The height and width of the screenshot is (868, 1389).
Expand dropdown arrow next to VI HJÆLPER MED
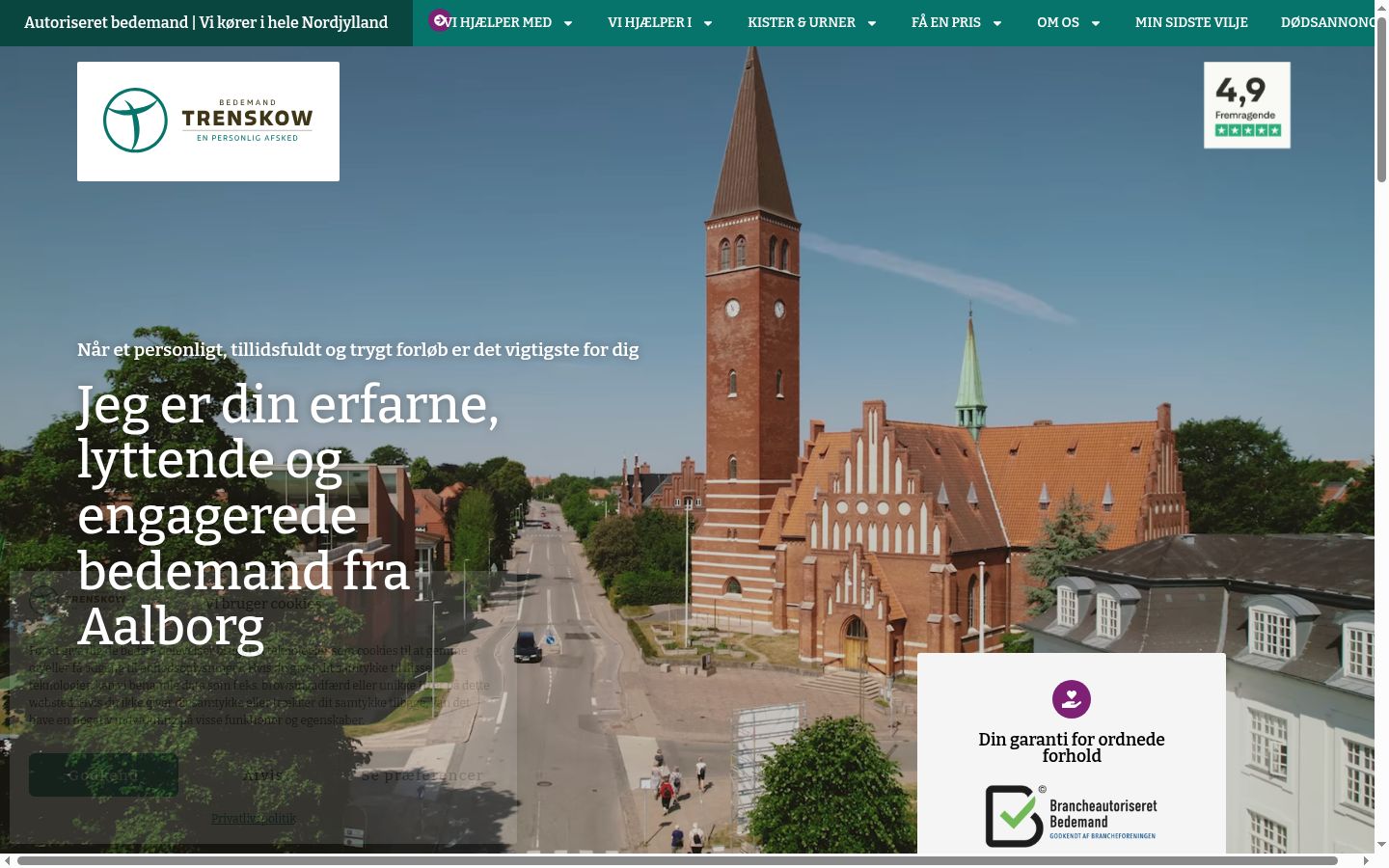click(568, 23)
